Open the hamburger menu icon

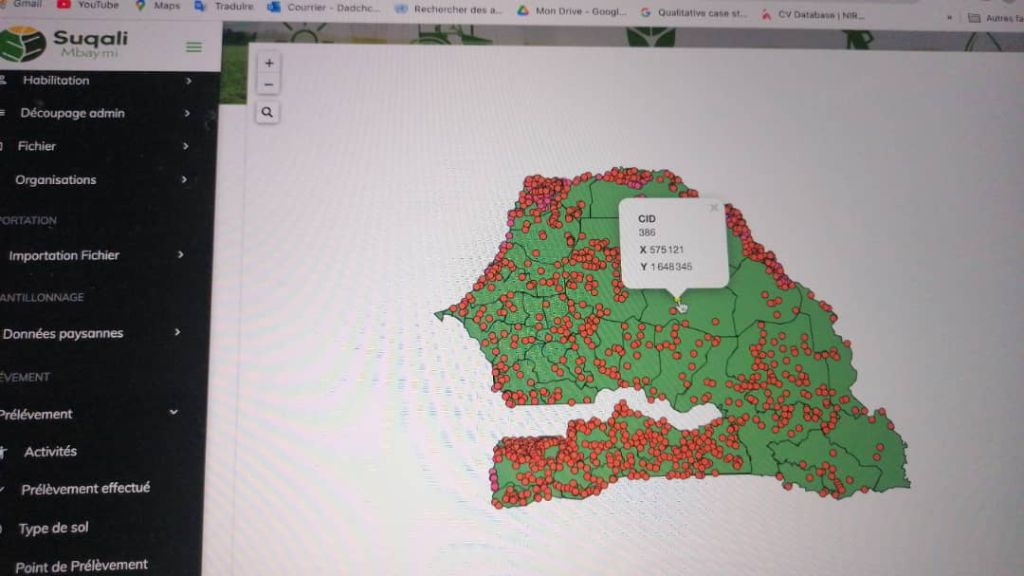(193, 46)
